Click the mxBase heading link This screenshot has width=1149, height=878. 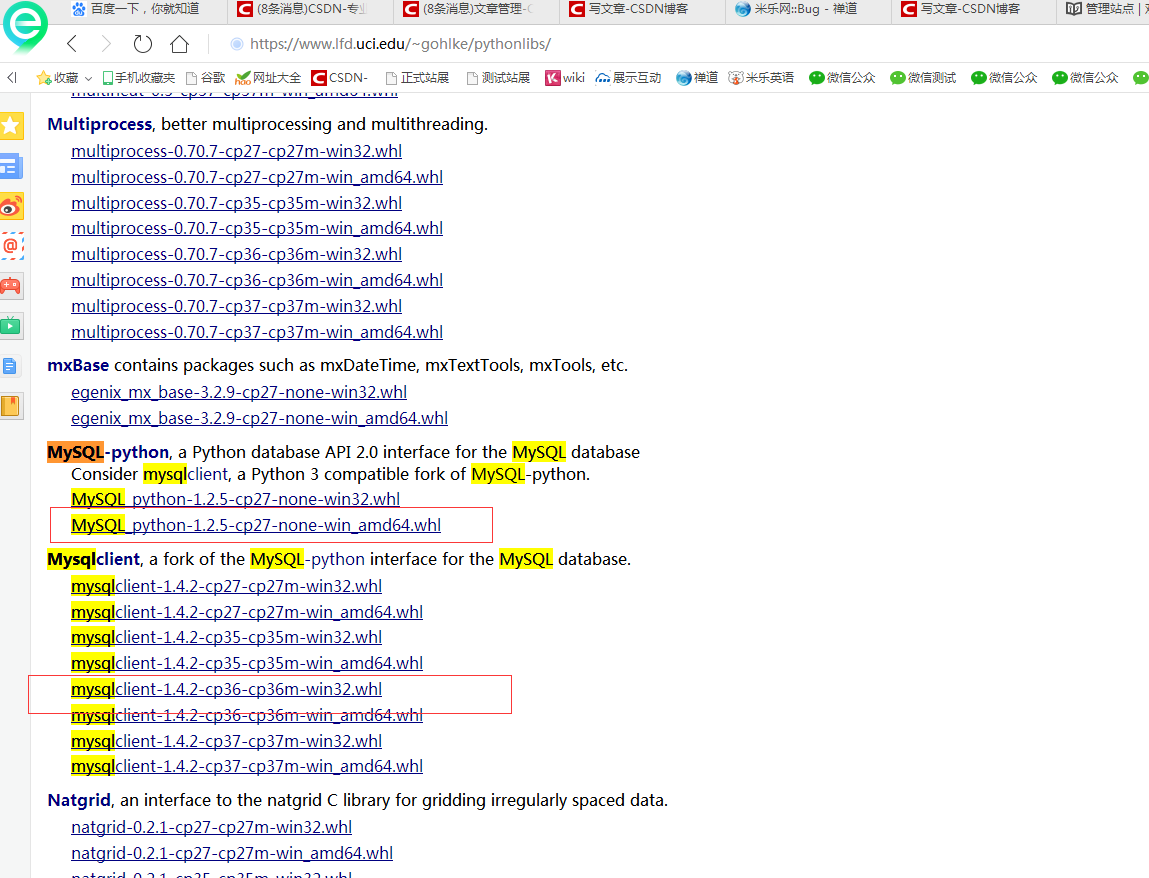[78, 365]
